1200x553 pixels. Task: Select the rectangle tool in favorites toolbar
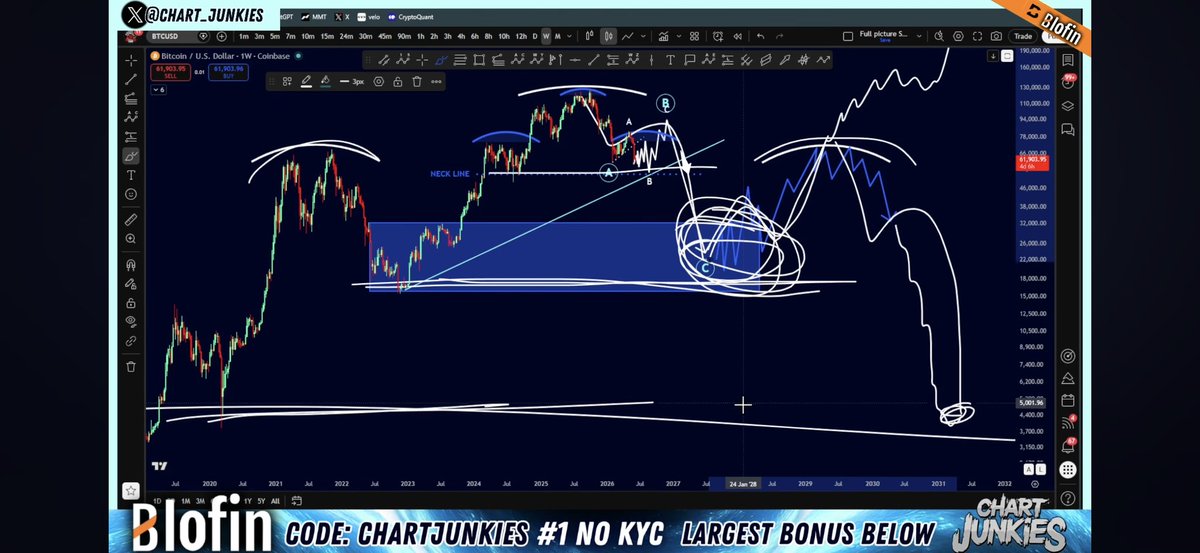(x=479, y=60)
